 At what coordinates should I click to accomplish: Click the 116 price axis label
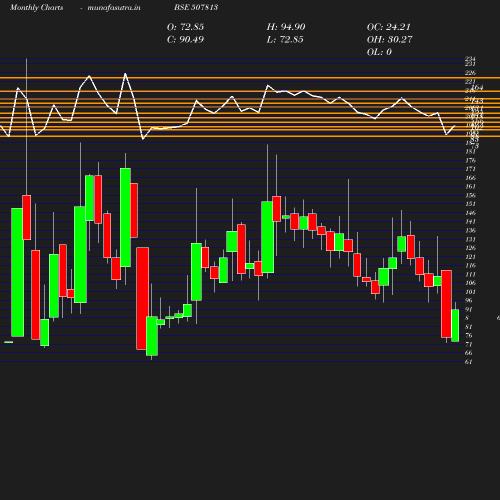click(470, 266)
